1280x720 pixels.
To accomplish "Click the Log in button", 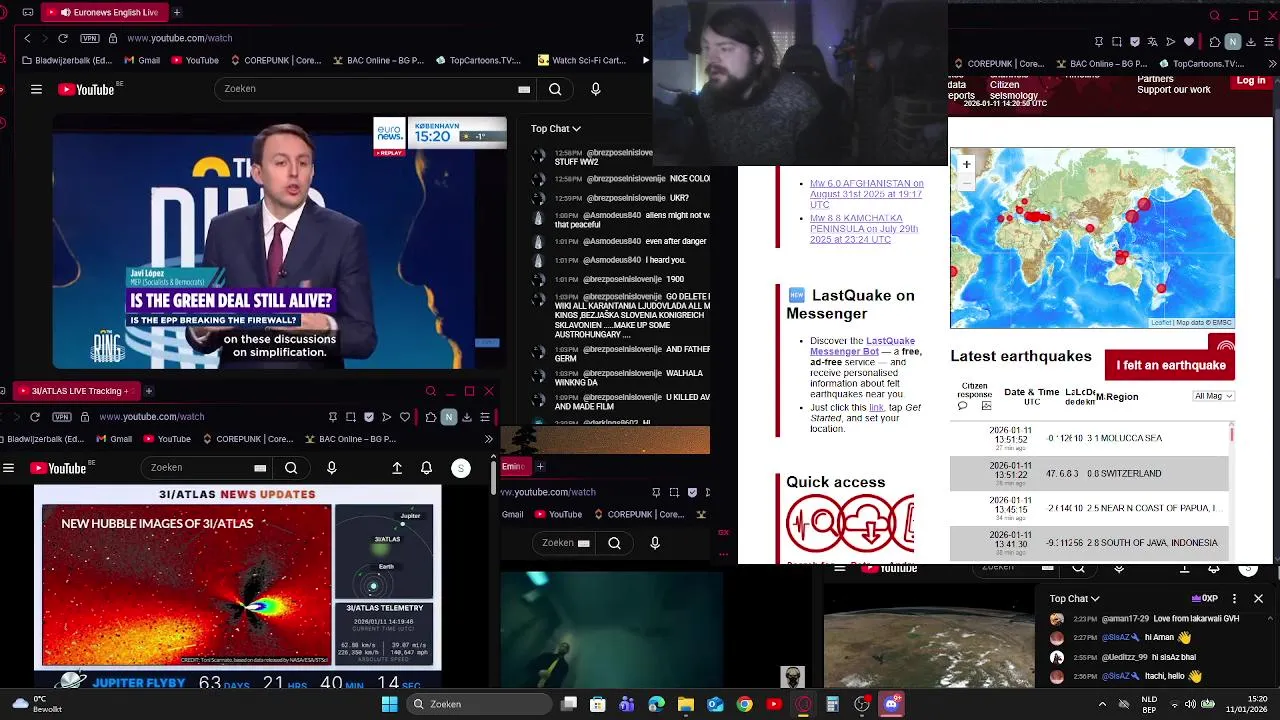I will [x=1251, y=81].
